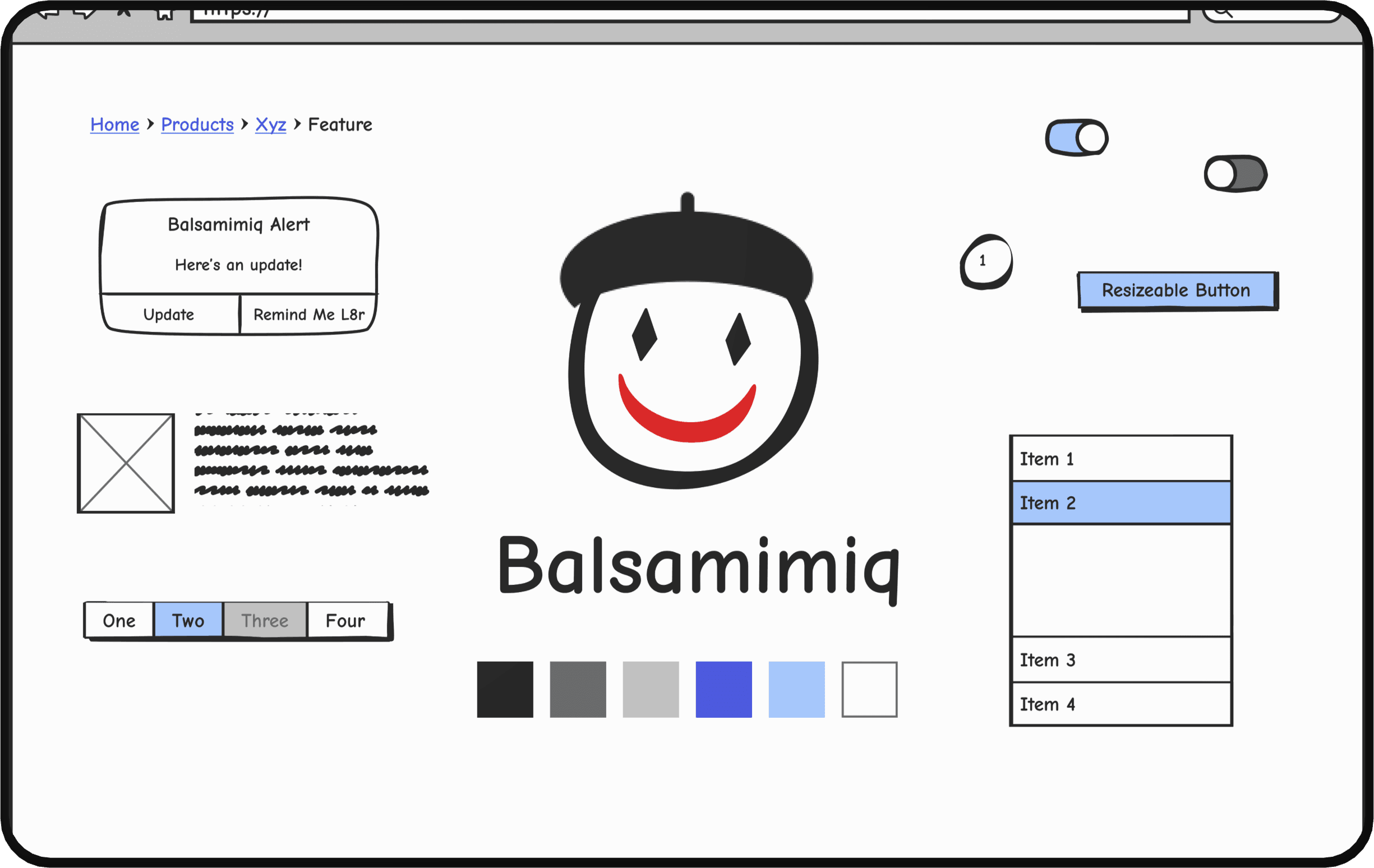
Task: Turn on the gray disabled toggle switch
Action: [x=1235, y=173]
